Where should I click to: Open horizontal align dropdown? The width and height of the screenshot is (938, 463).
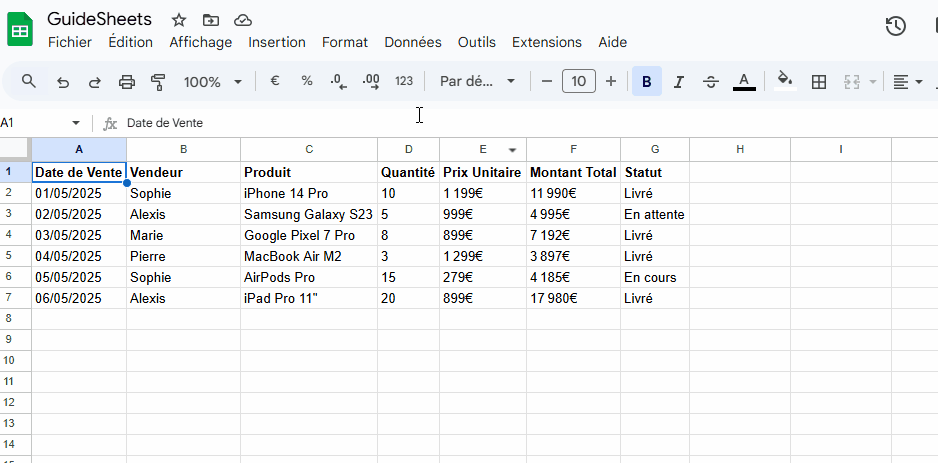tap(907, 82)
